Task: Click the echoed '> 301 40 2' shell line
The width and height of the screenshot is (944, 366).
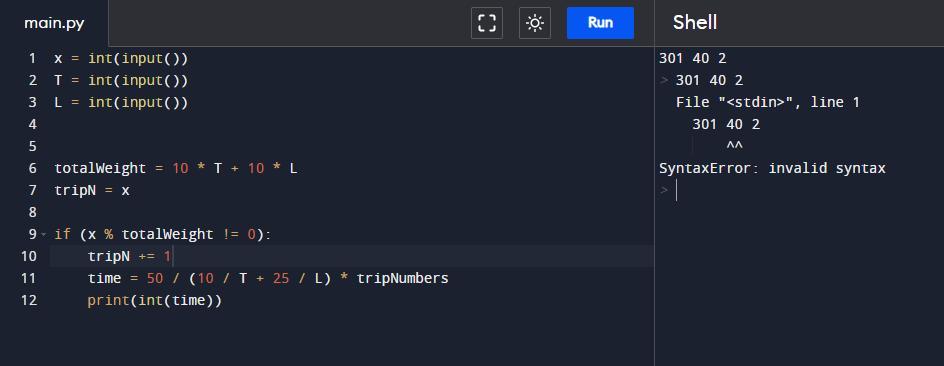Action: point(701,80)
